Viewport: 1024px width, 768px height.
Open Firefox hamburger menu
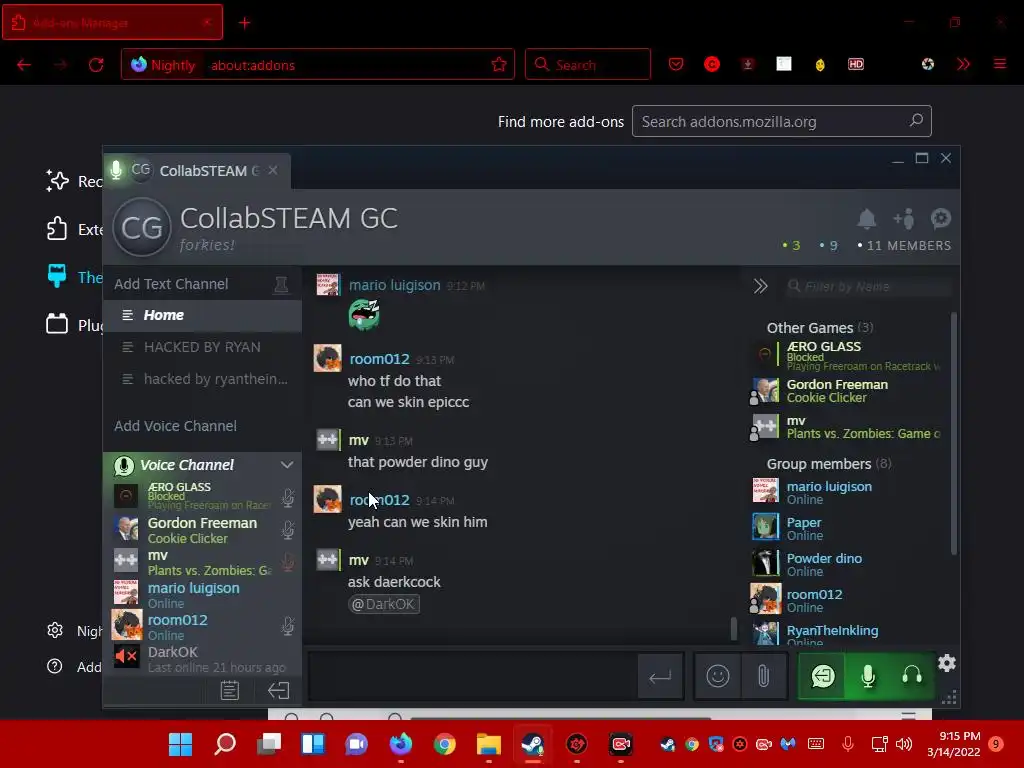1000,64
